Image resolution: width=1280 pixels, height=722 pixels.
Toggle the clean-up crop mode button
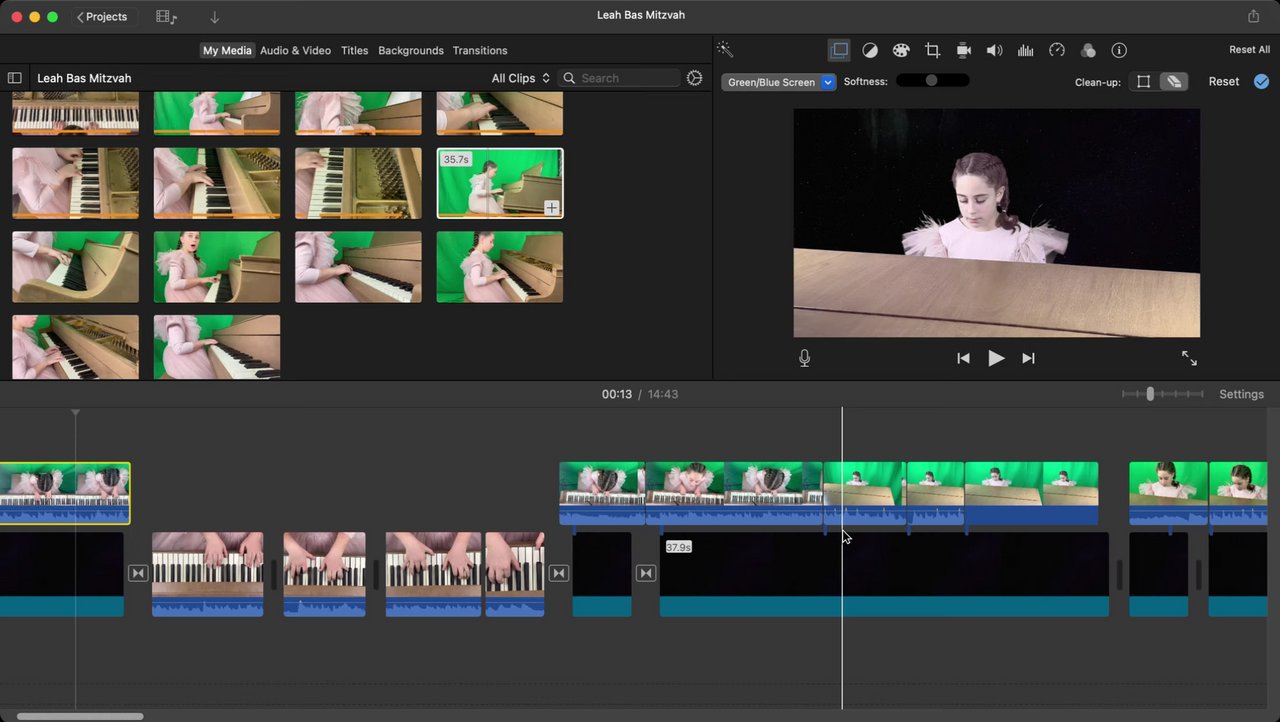1144,82
